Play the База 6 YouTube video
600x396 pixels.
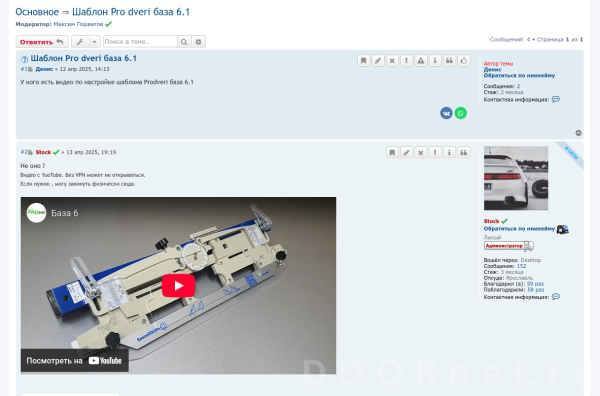[178, 285]
